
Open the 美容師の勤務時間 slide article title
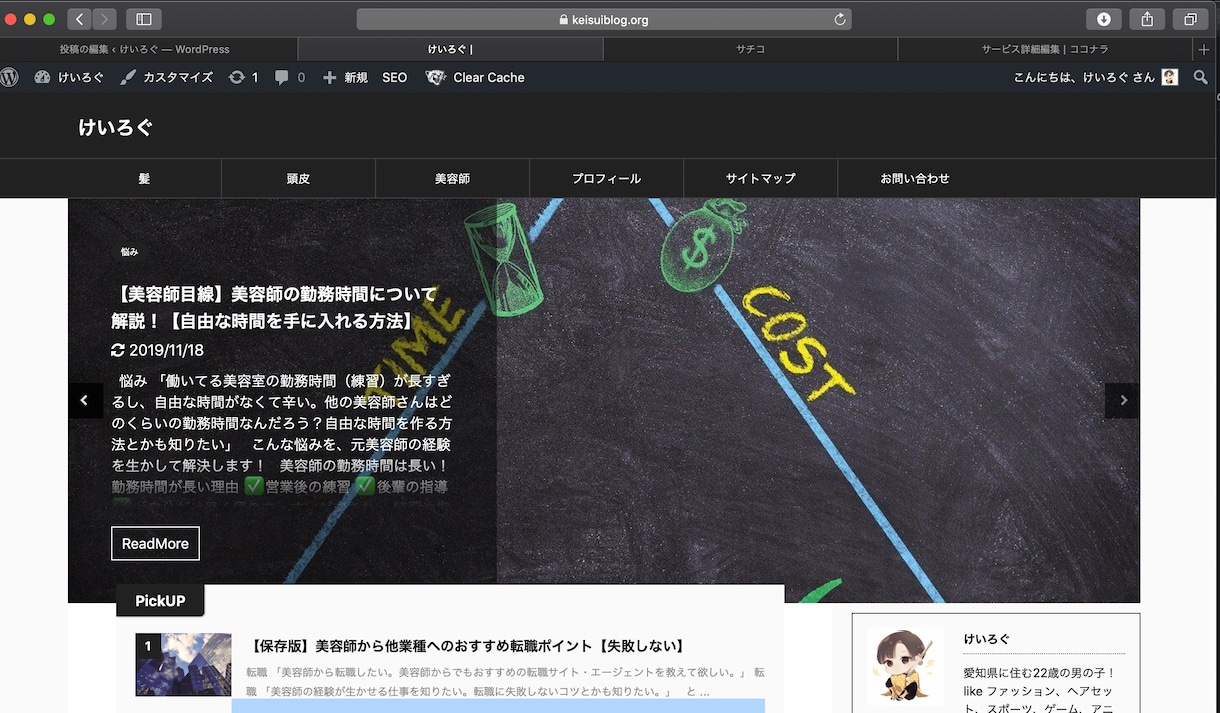coord(275,308)
